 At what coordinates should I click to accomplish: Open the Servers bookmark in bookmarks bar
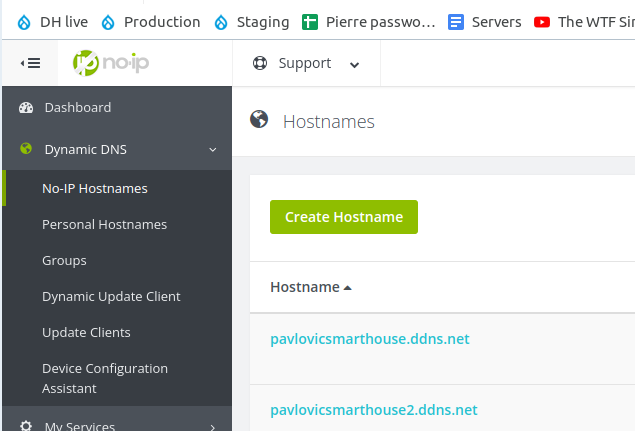(485, 21)
